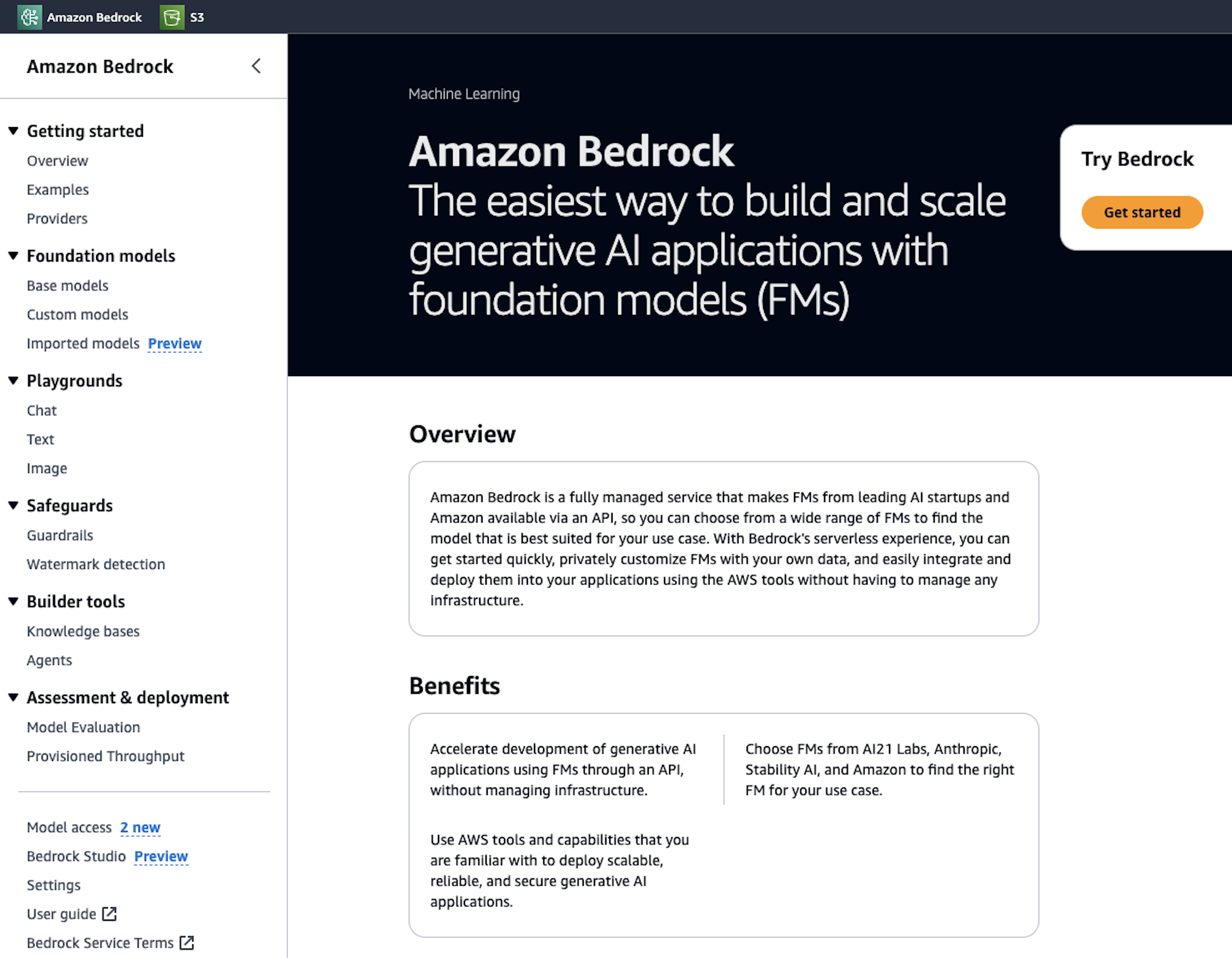Image resolution: width=1232 pixels, height=958 pixels.
Task: Open the Chat playground
Action: pos(42,411)
